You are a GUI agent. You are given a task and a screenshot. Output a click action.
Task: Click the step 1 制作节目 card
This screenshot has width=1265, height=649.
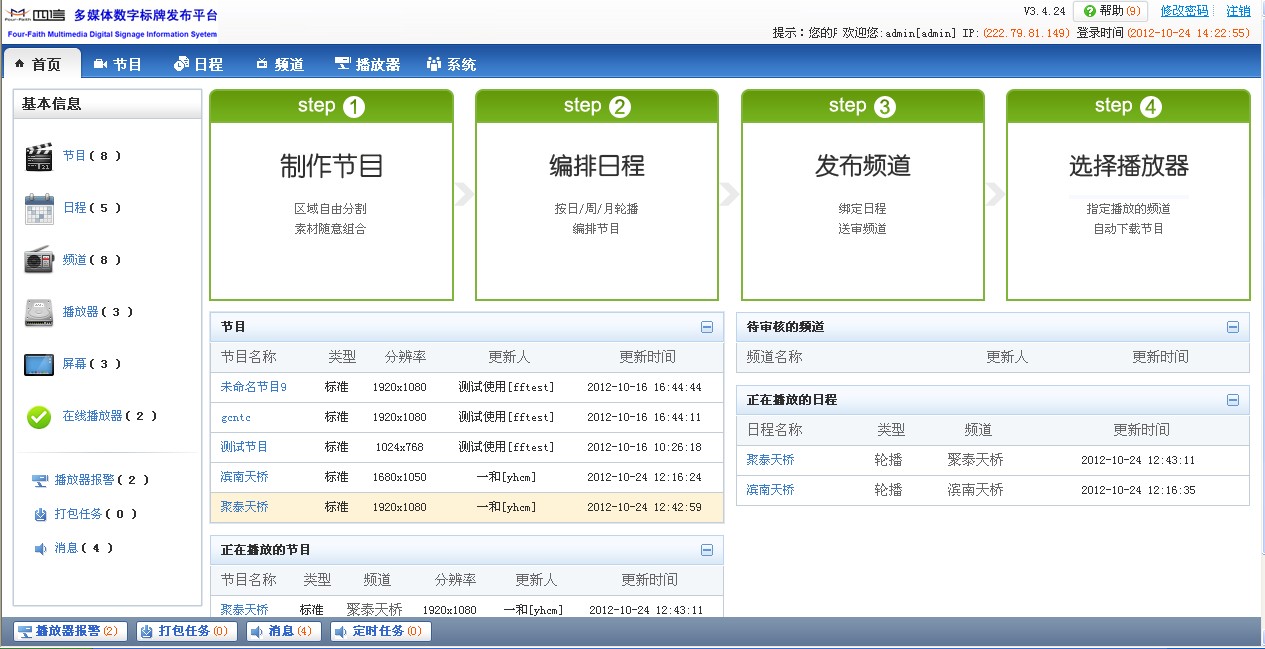coord(331,195)
